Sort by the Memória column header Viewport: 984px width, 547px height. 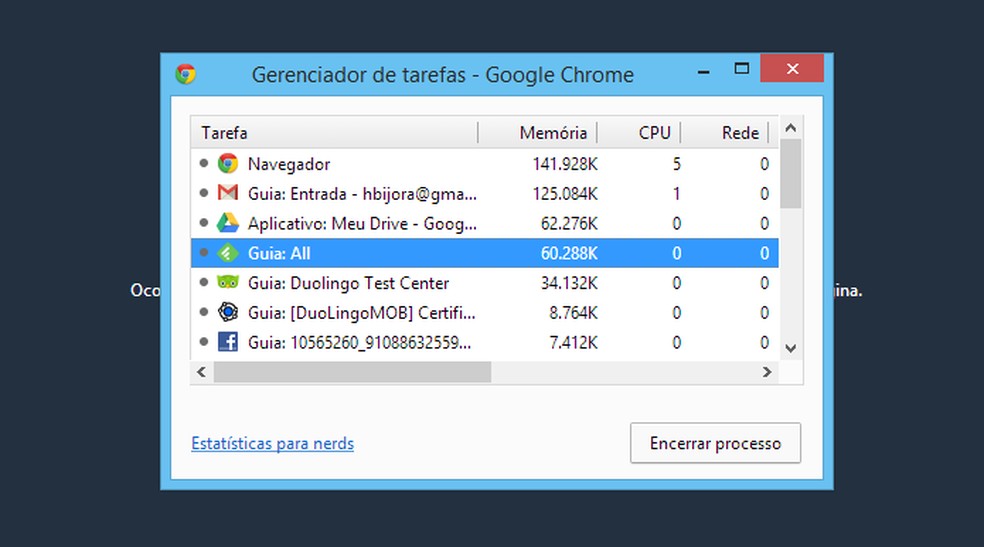(x=537, y=132)
